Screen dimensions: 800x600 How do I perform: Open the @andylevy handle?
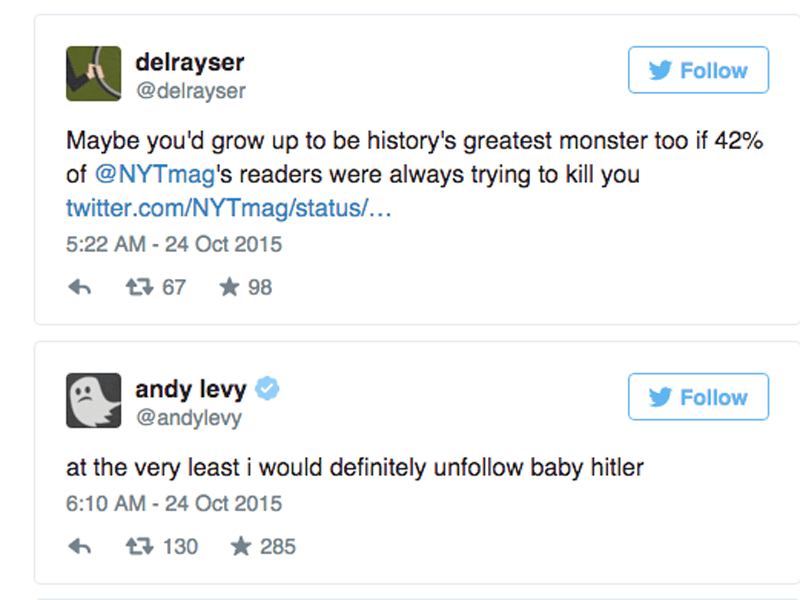tap(188, 418)
